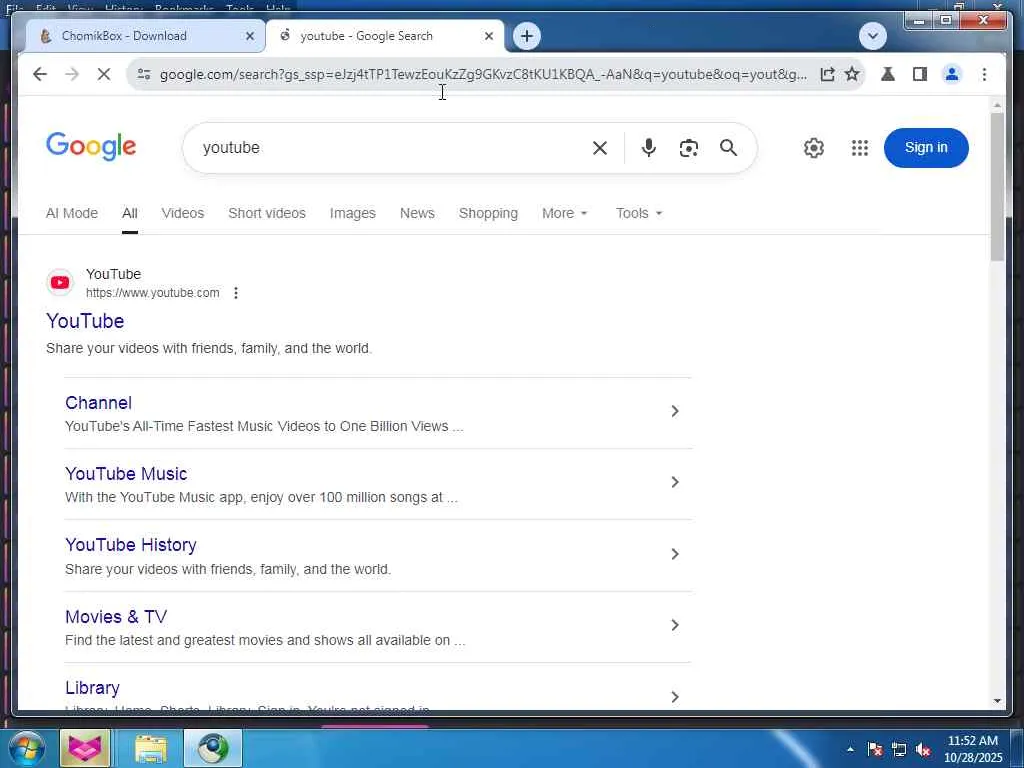
Task: Click the network tray icon
Action: tap(899, 750)
